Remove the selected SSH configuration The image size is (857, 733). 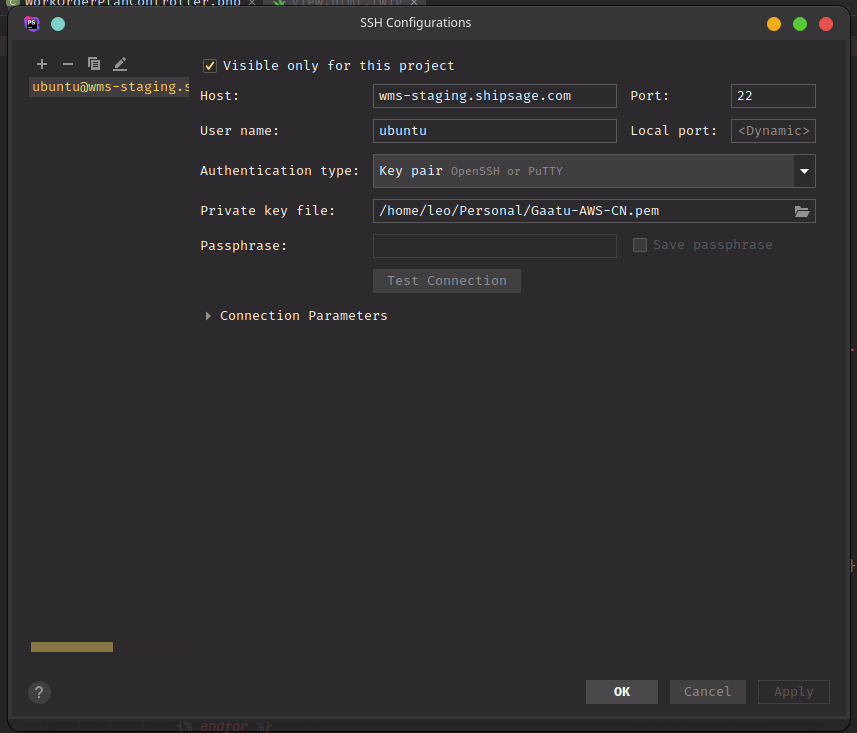point(68,64)
